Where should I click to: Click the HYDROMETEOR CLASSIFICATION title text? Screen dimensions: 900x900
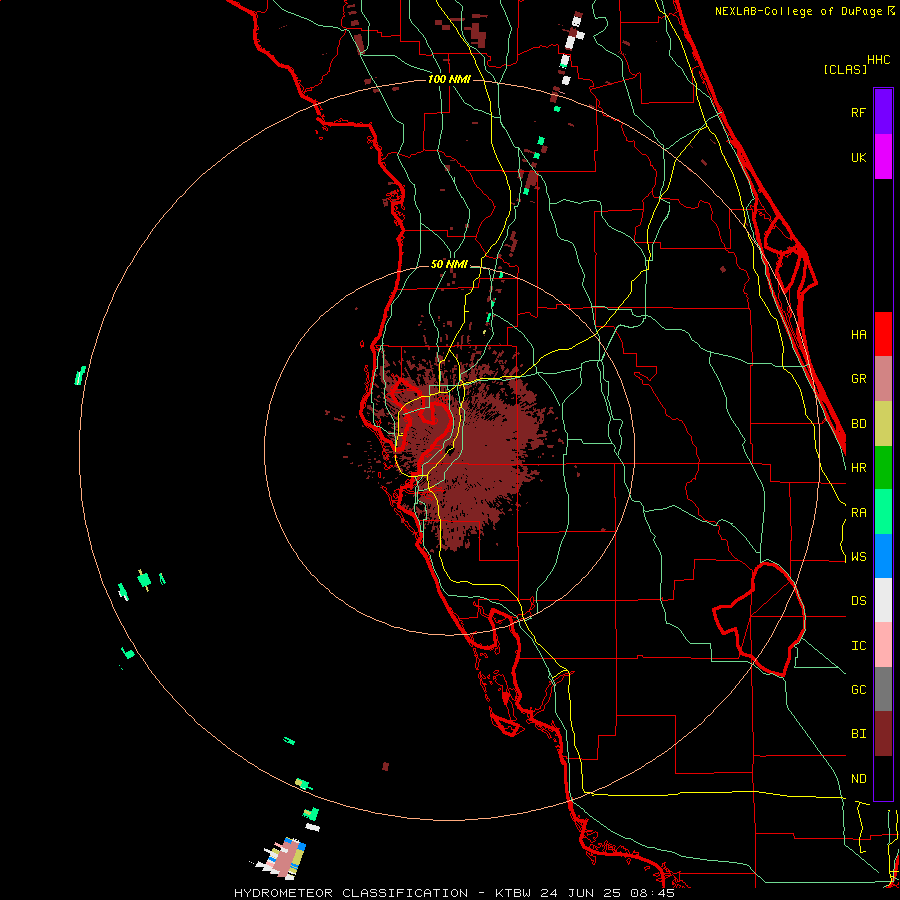coord(351,893)
